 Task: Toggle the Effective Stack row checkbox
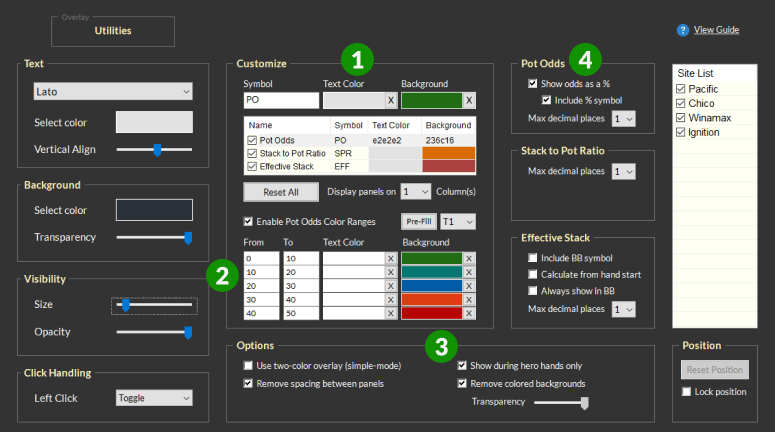point(252,167)
